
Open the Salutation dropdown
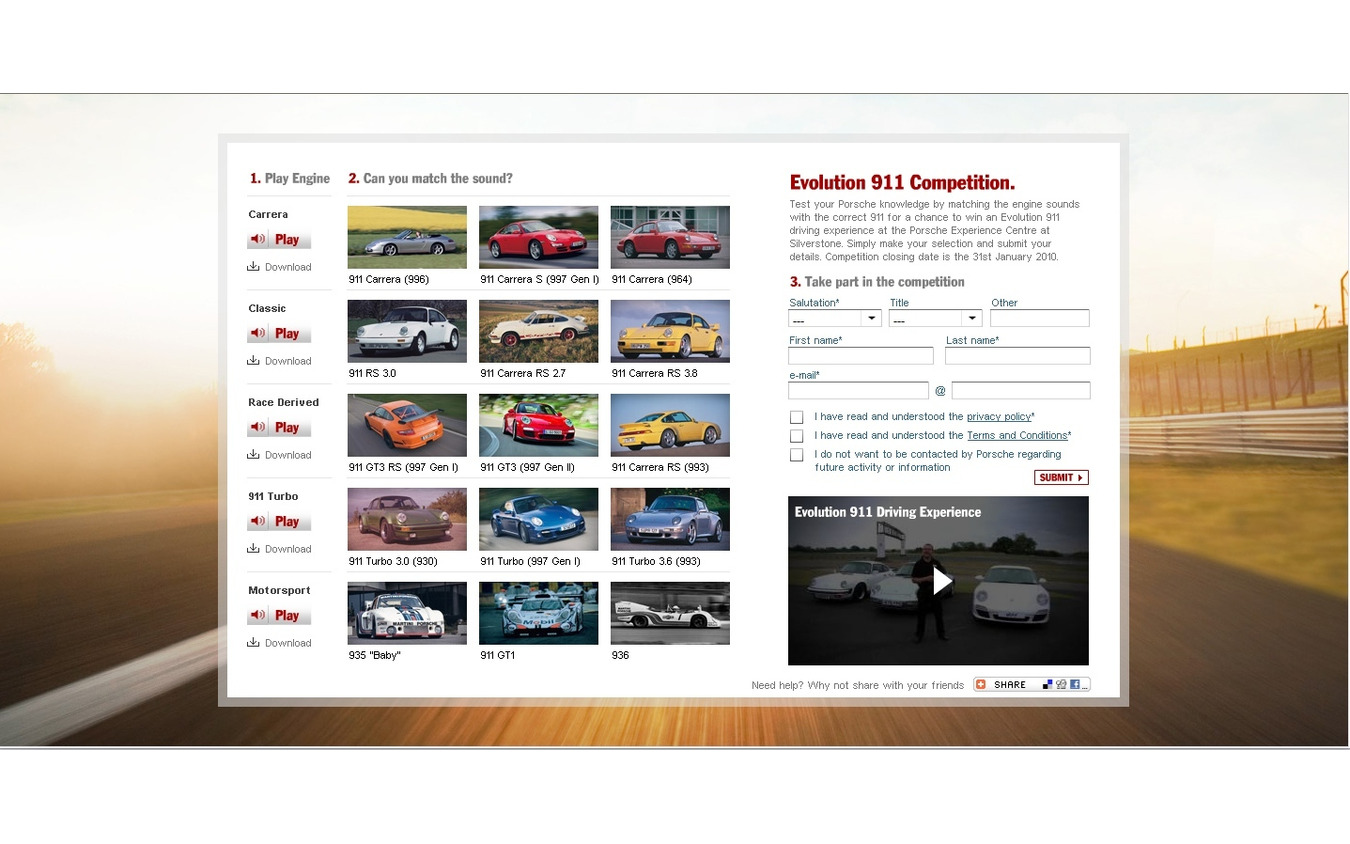tap(835, 319)
